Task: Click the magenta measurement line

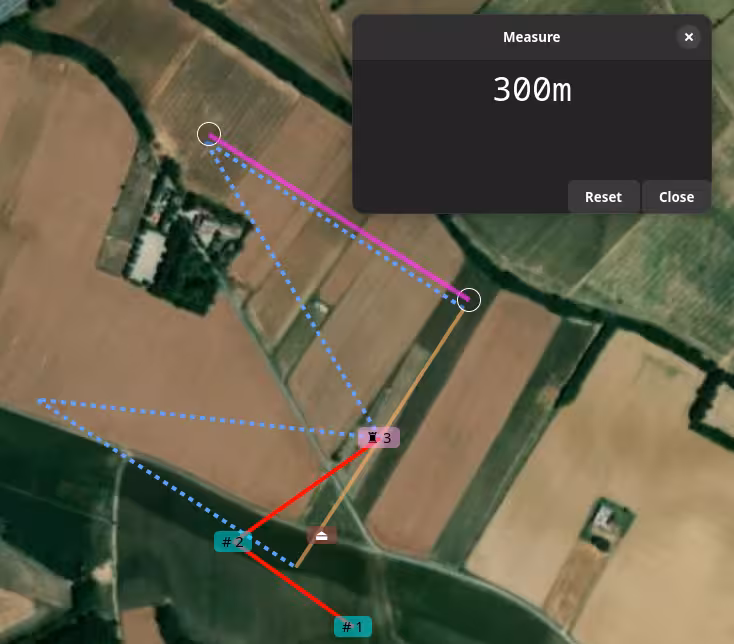Action: point(339,217)
